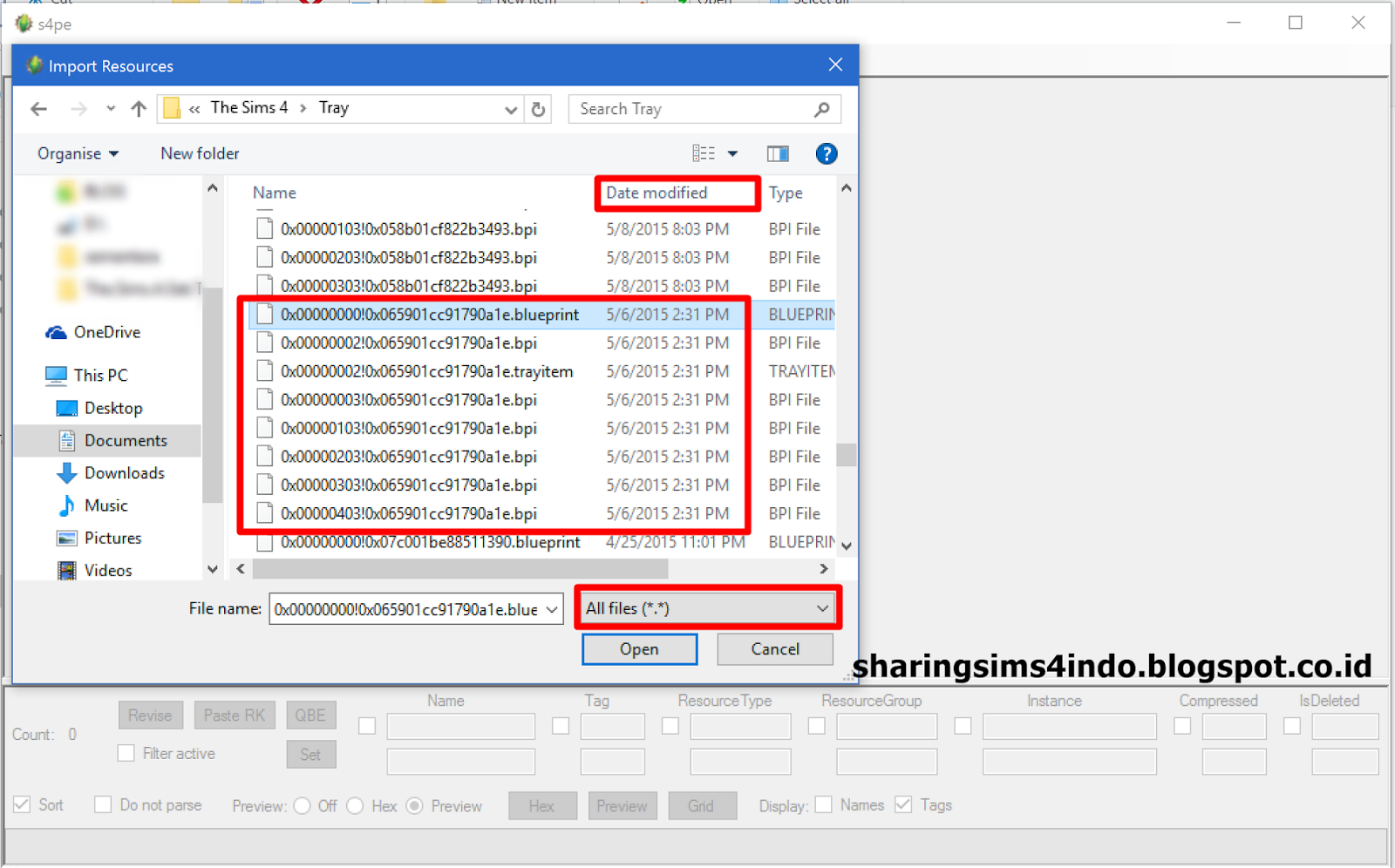The image size is (1395, 868).
Task: Click the back navigation arrow
Action: pos(37,108)
